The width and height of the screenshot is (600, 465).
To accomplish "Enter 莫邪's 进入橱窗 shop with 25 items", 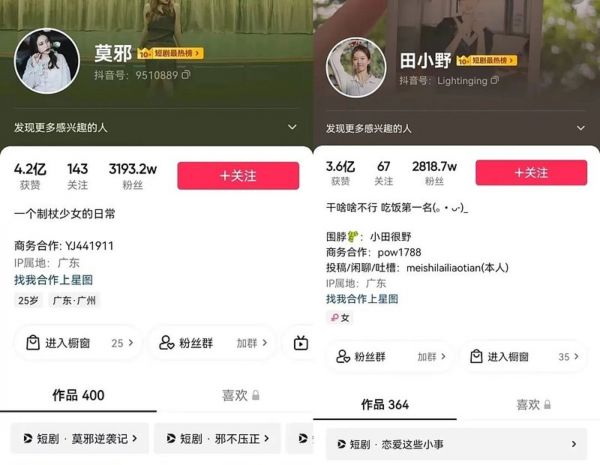I will [x=78, y=343].
